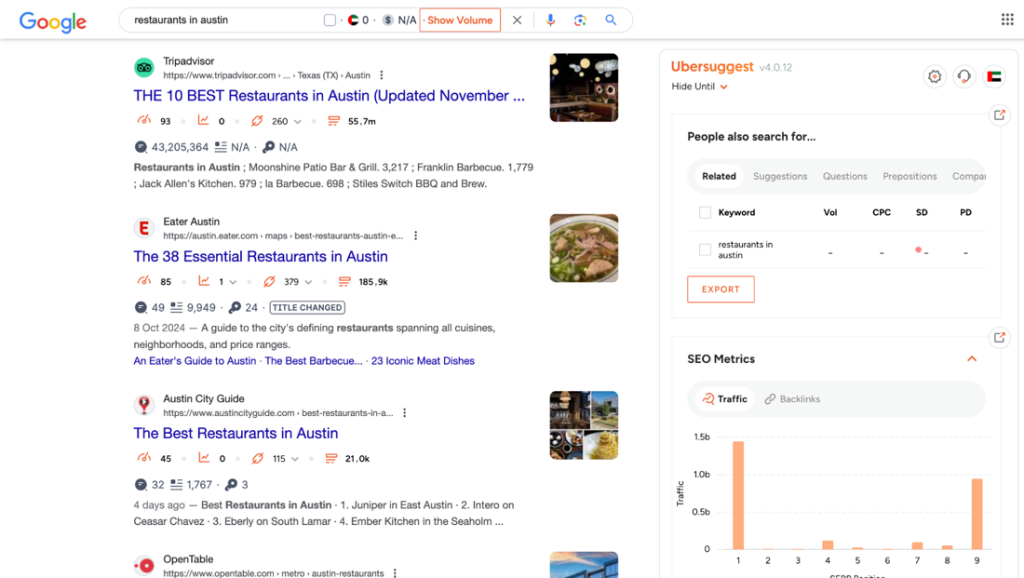Screen dimensions: 1024x578
Task: Expand backlinks dropdown next to 260
Action: [x=298, y=121]
